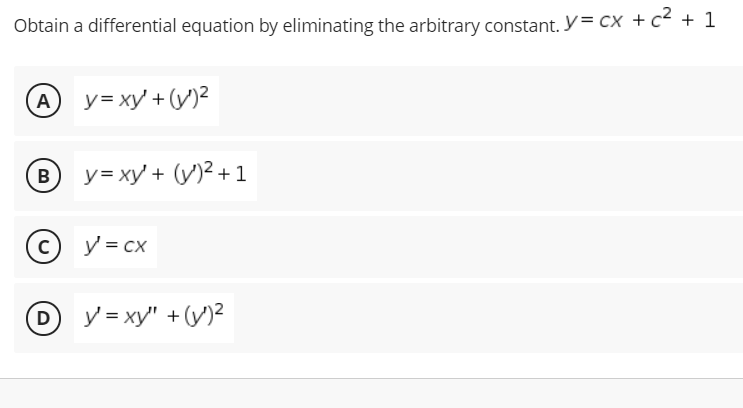Screen dimensions: 743x408
Task: Click the words 'arbitrary constant' in the question
Action: pos(483,26)
